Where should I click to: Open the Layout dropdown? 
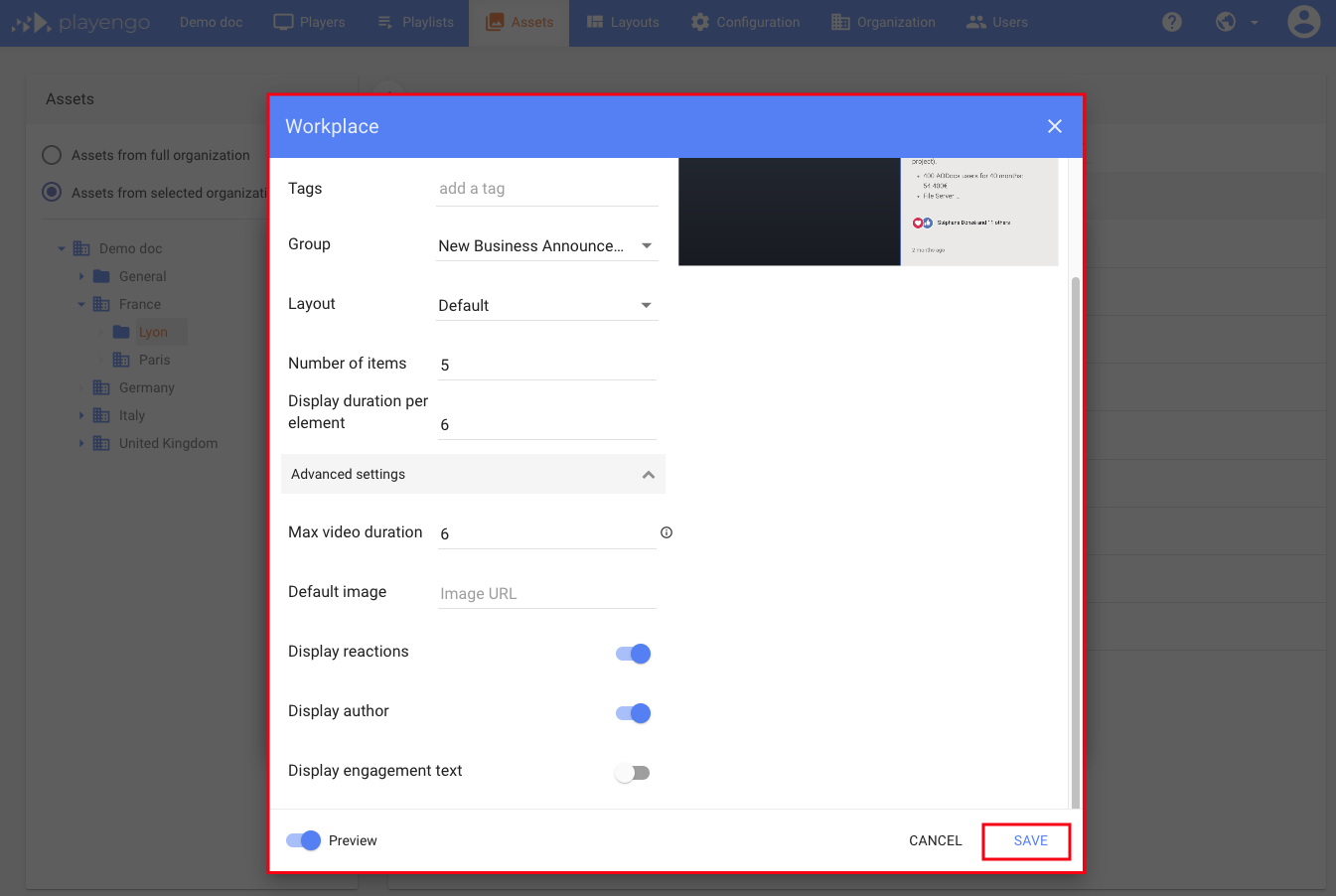[547, 305]
